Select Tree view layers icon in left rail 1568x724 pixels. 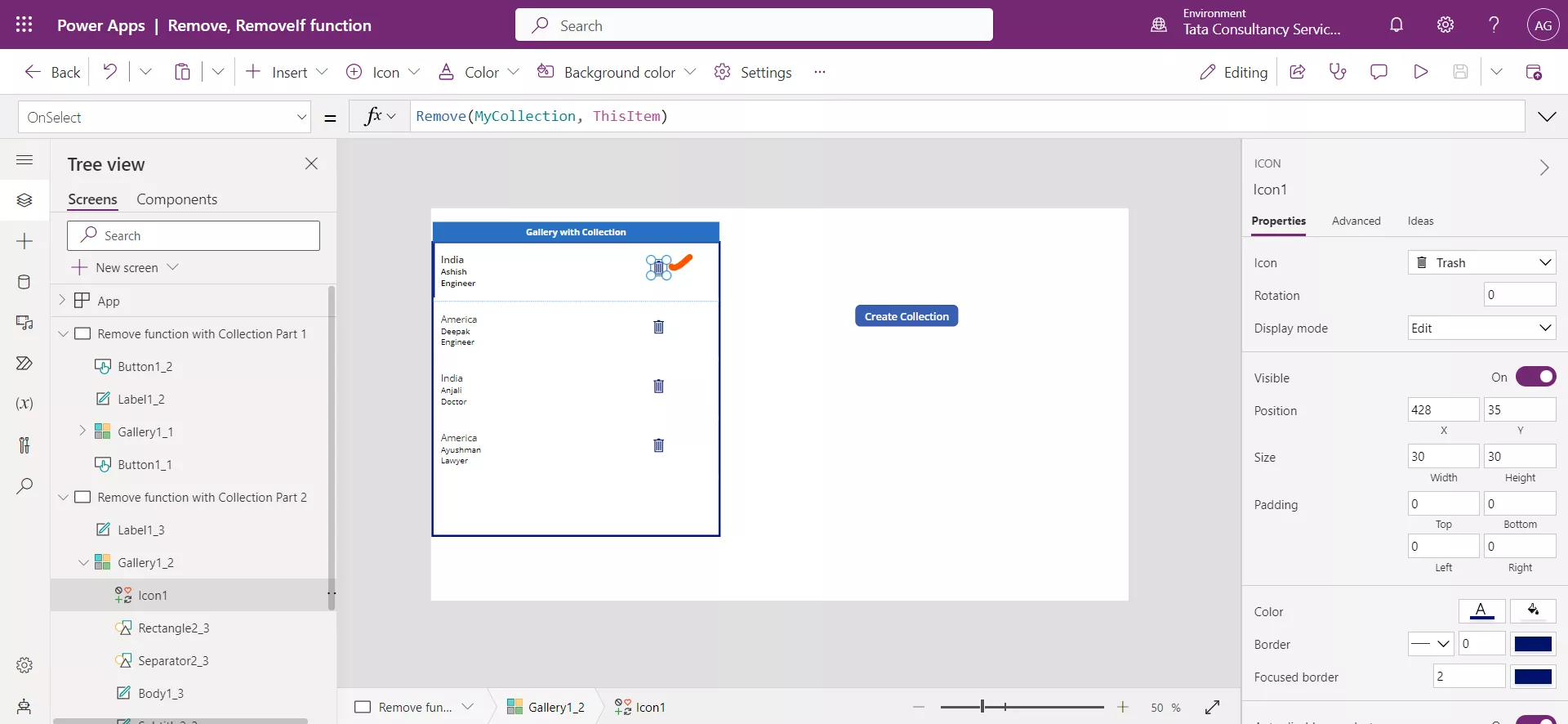click(24, 200)
